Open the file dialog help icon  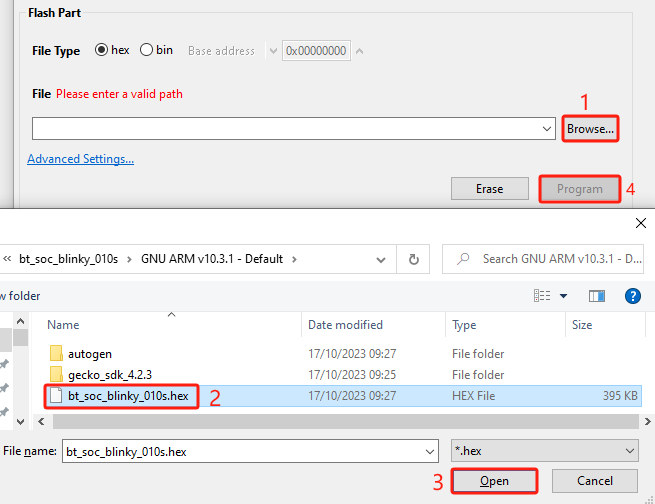point(632,296)
